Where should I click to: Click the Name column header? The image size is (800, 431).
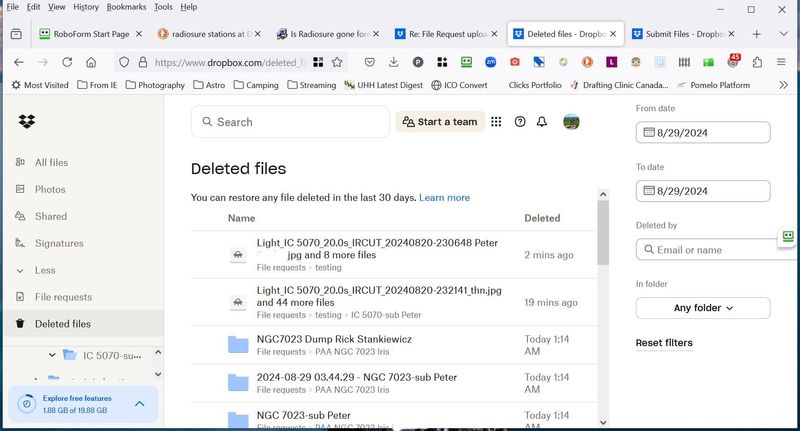pyautogui.click(x=241, y=218)
